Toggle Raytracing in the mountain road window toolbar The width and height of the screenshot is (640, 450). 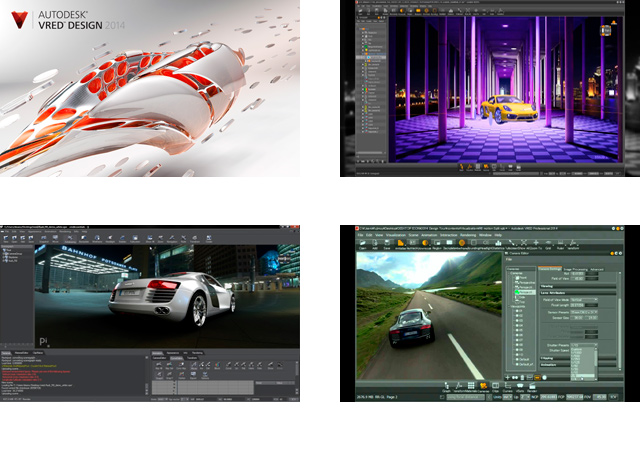click(413, 243)
